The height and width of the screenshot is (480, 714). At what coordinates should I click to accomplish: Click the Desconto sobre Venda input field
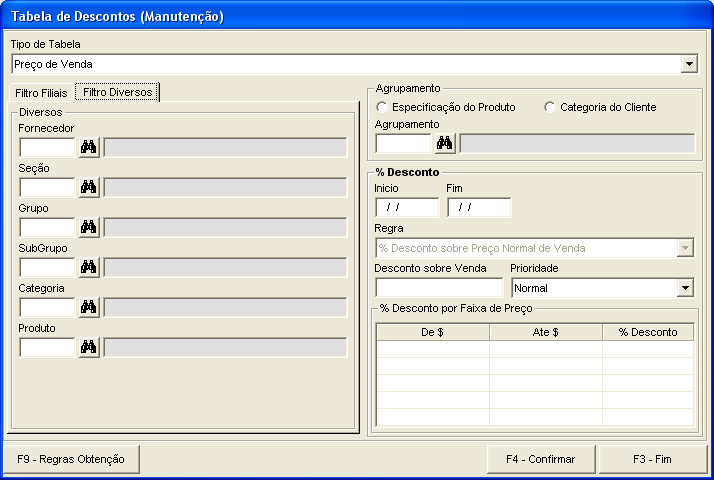(x=439, y=288)
